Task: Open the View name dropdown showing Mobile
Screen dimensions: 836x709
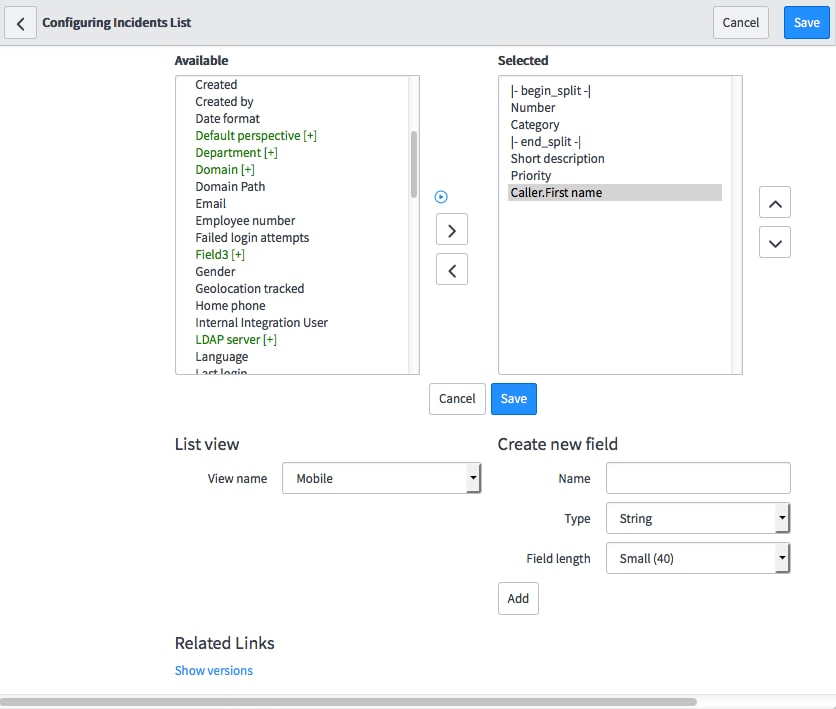Action: click(380, 478)
